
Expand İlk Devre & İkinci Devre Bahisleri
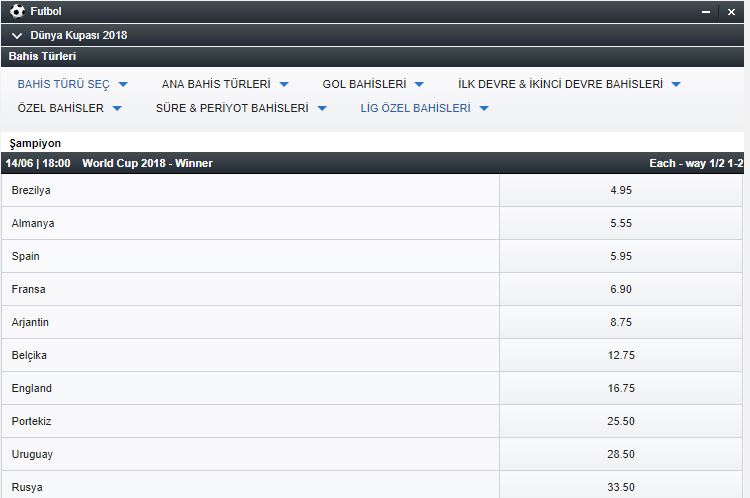pos(569,85)
